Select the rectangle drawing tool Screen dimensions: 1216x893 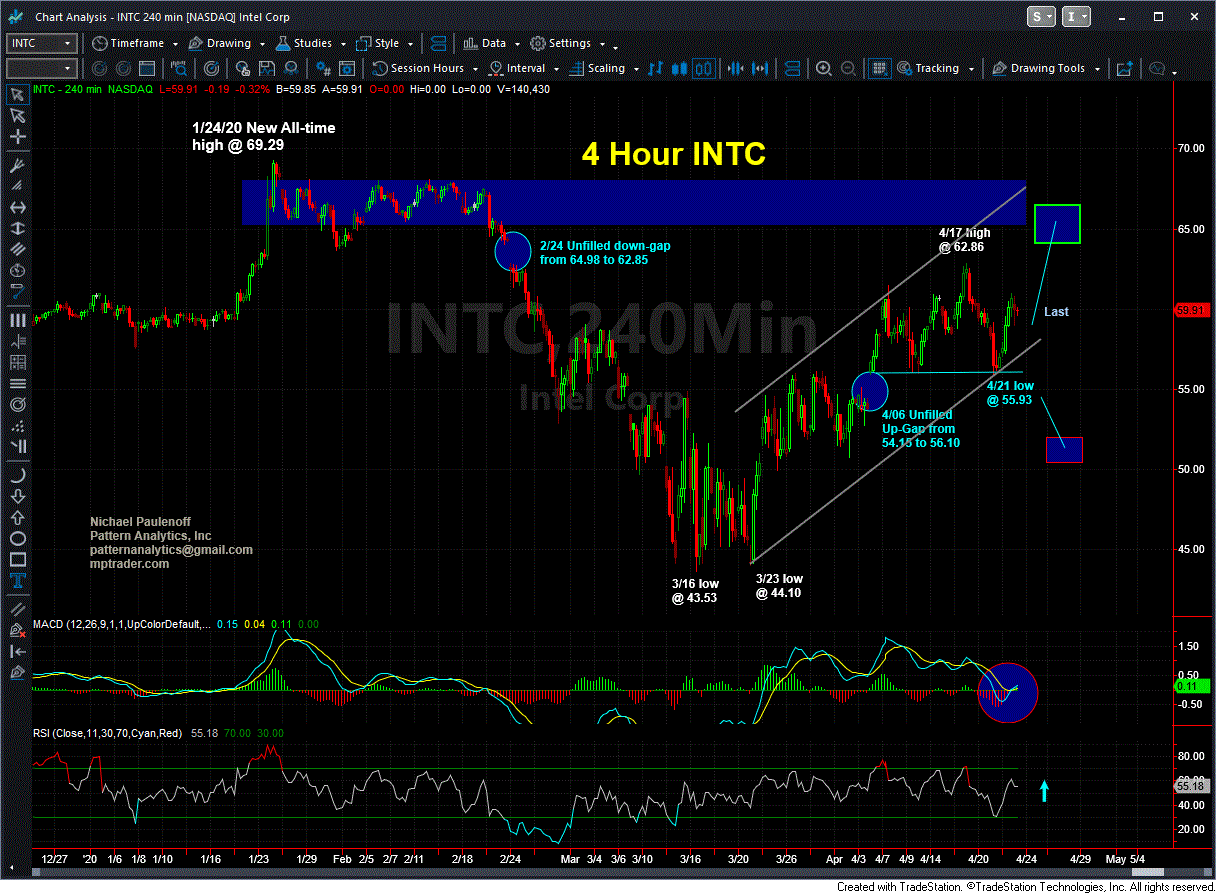[17, 561]
